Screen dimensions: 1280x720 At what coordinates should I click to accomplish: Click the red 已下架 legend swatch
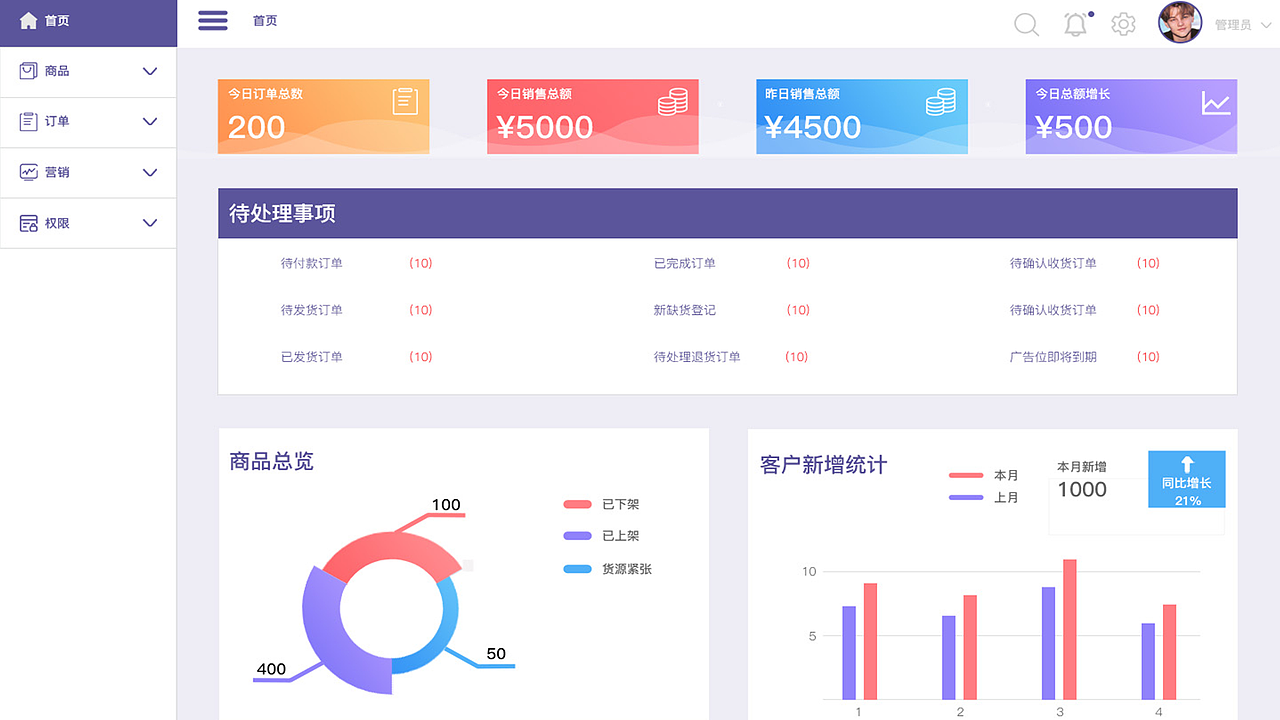[578, 504]
